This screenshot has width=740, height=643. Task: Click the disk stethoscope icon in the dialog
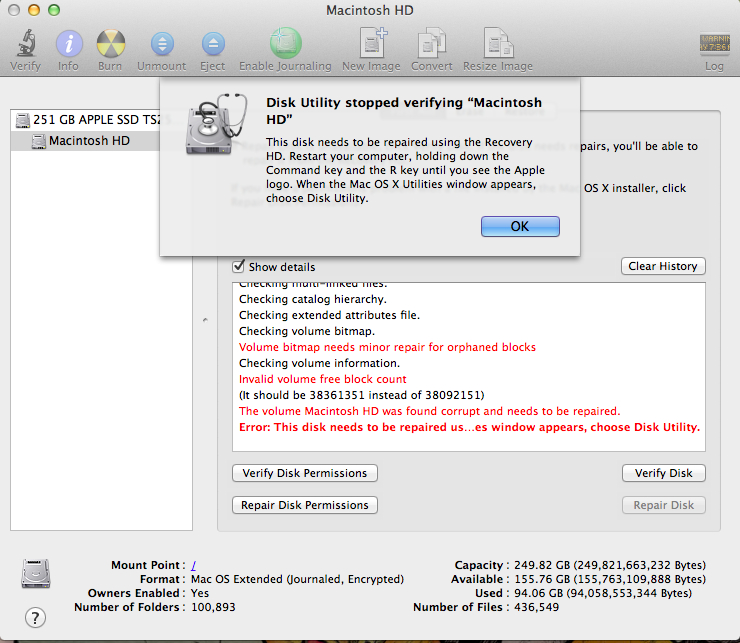[216, 124]
